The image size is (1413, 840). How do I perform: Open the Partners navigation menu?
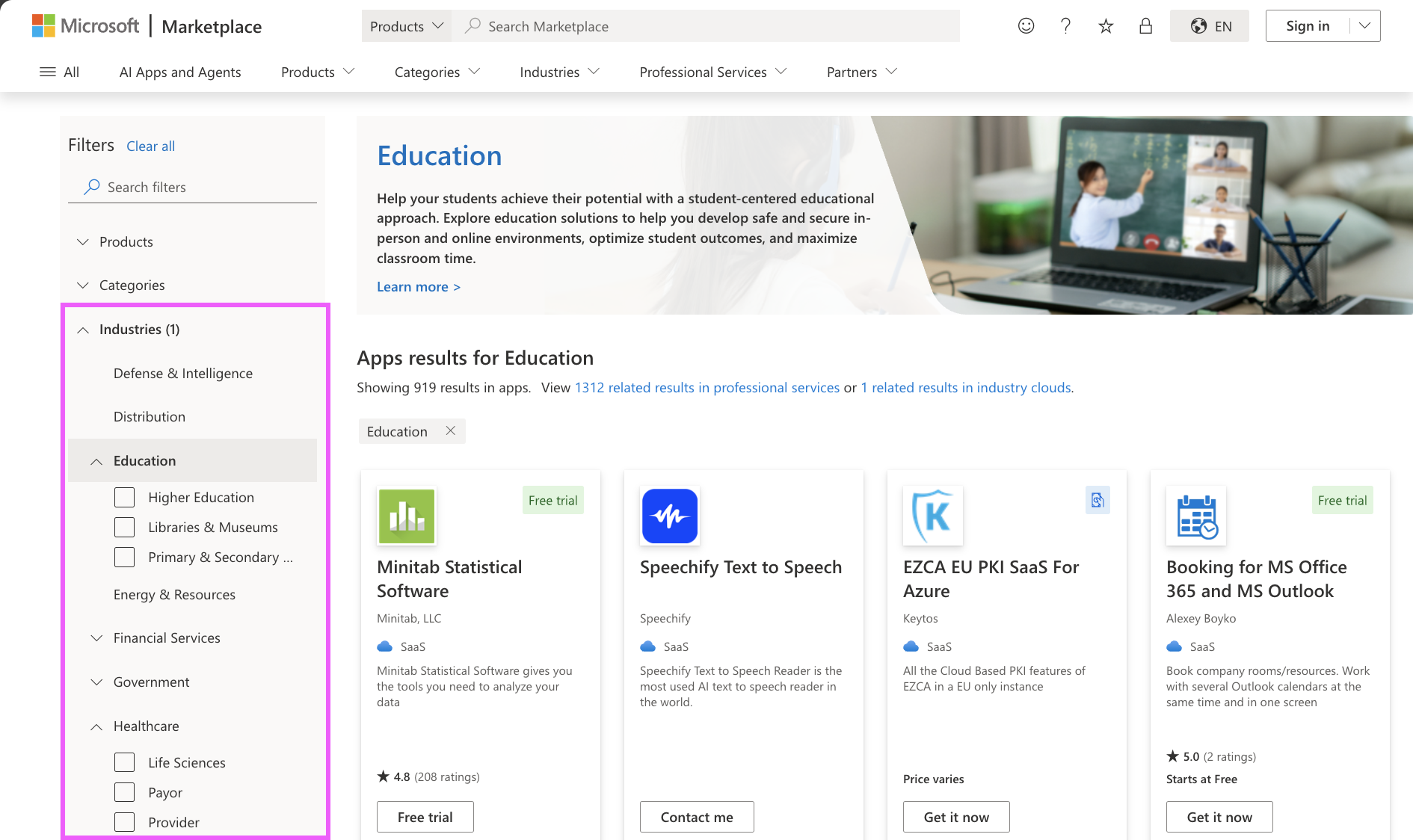[x=862, y=72]
